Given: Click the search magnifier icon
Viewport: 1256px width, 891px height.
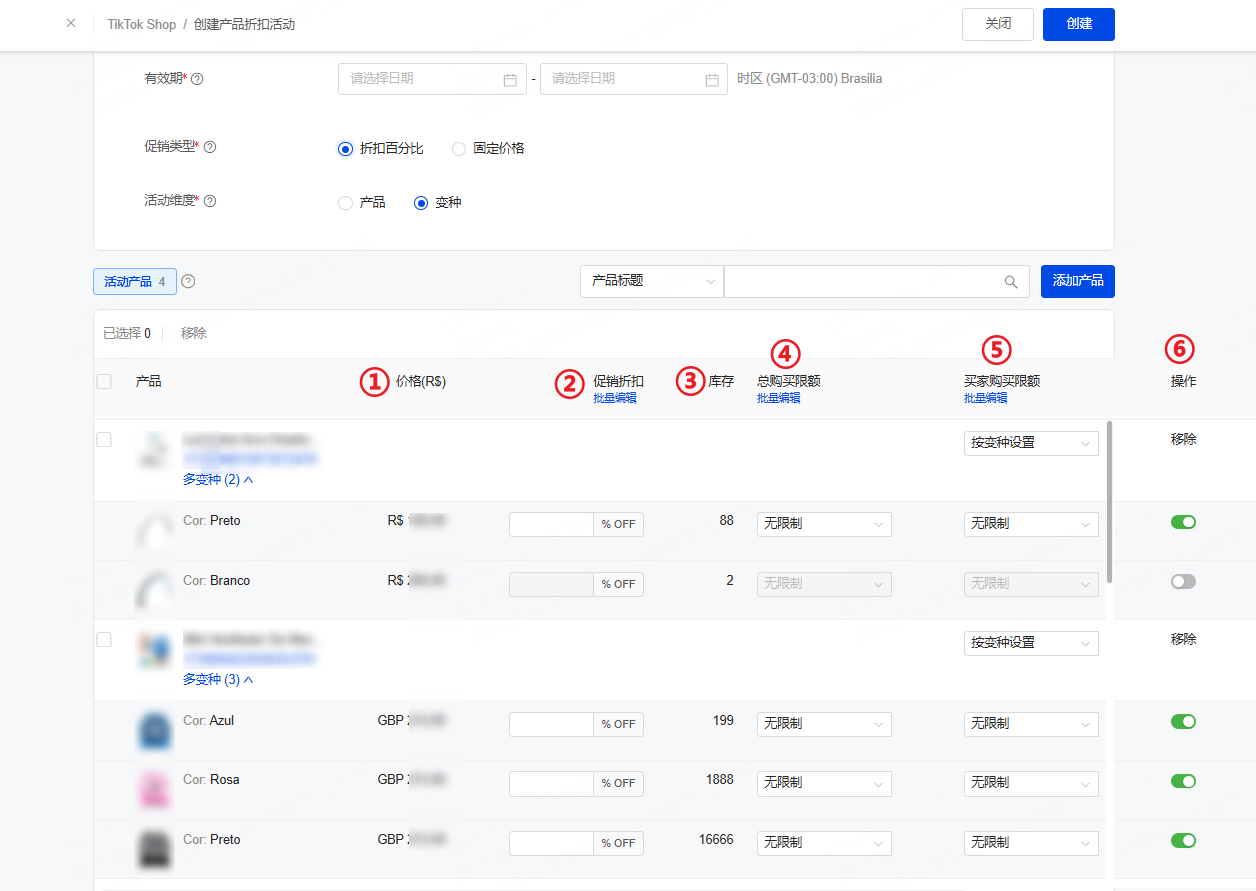Looking at the screenshot, I should [1011, 282].
